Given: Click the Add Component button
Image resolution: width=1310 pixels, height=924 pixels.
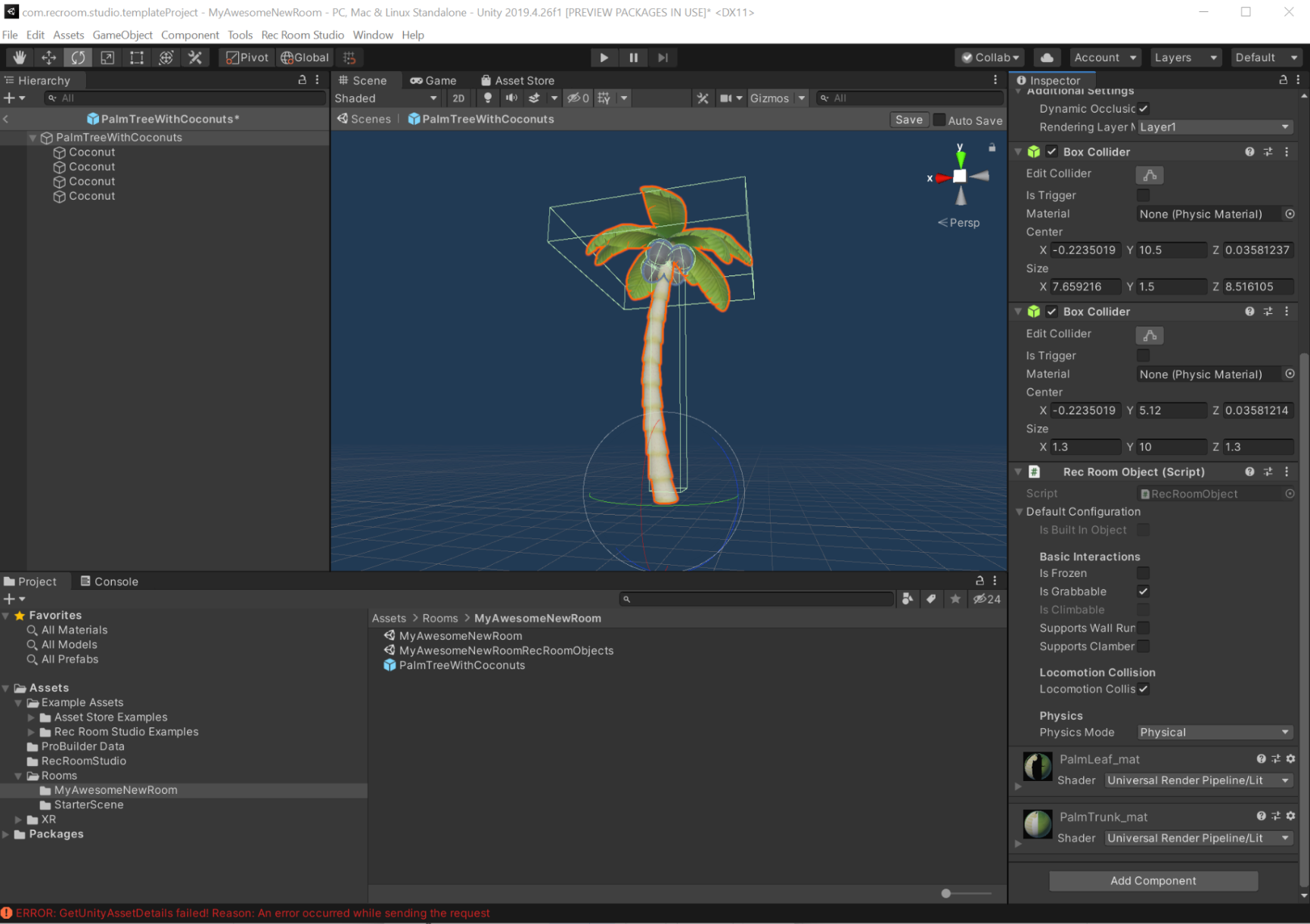Looking at the screenshot, I should pos(1153,881).
